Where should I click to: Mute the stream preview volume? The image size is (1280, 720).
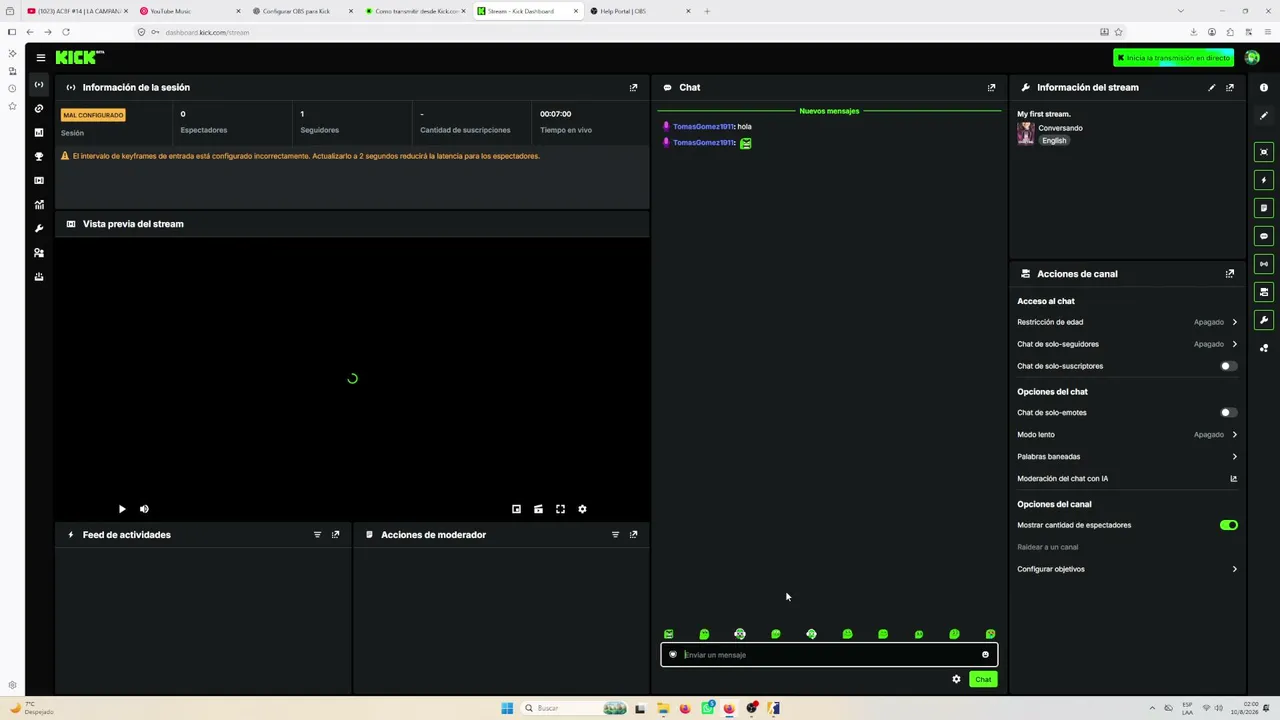[x=144, y=509]
